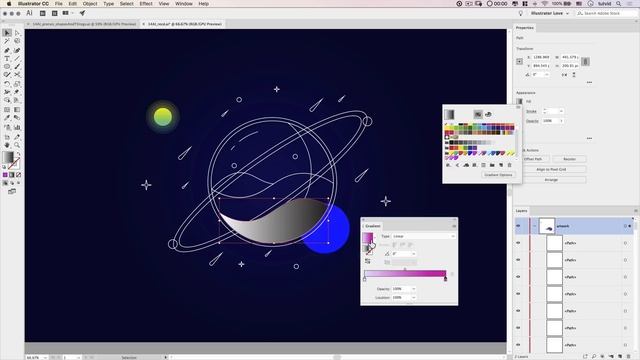This screenshot has width=640, height=360.
Task: Click the Arrange button
Action: pos(551,180)
